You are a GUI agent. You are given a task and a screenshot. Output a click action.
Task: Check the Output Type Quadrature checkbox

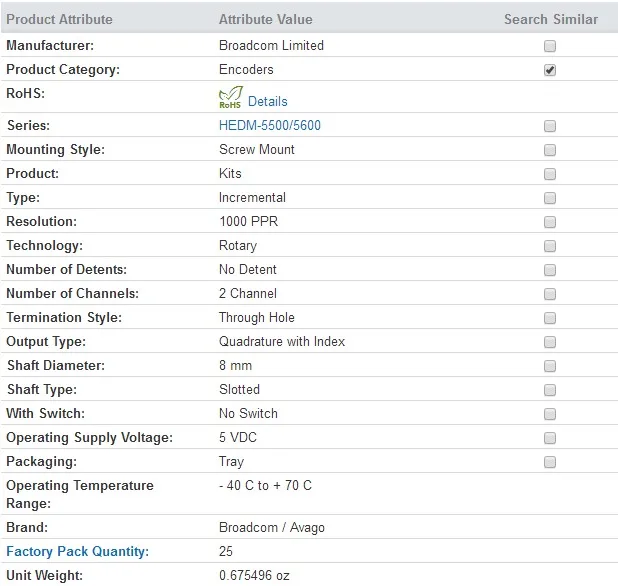point(550,342)
